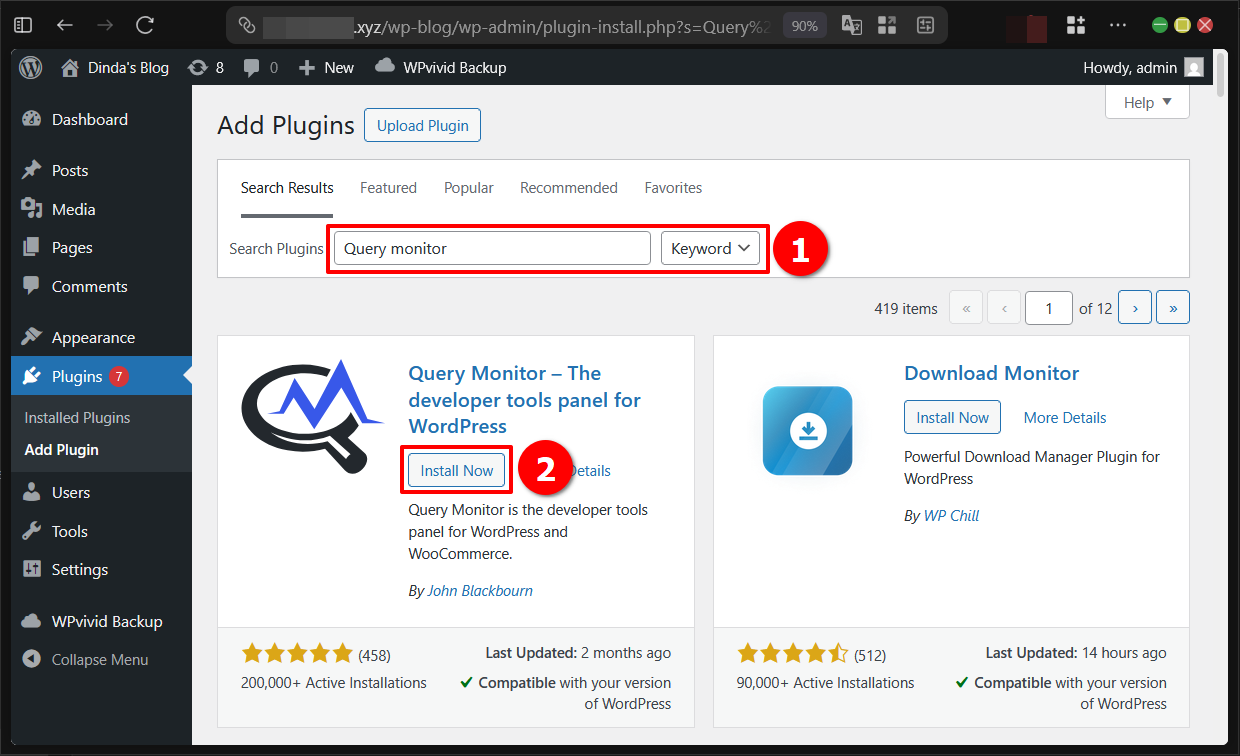The image size is (1240, 756).
Task: Open comments using the speech bubble icon
Action: 256,67
